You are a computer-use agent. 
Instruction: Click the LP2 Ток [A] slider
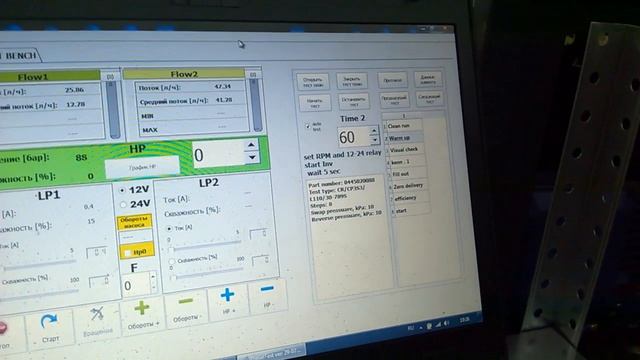[x=205, y=245]
